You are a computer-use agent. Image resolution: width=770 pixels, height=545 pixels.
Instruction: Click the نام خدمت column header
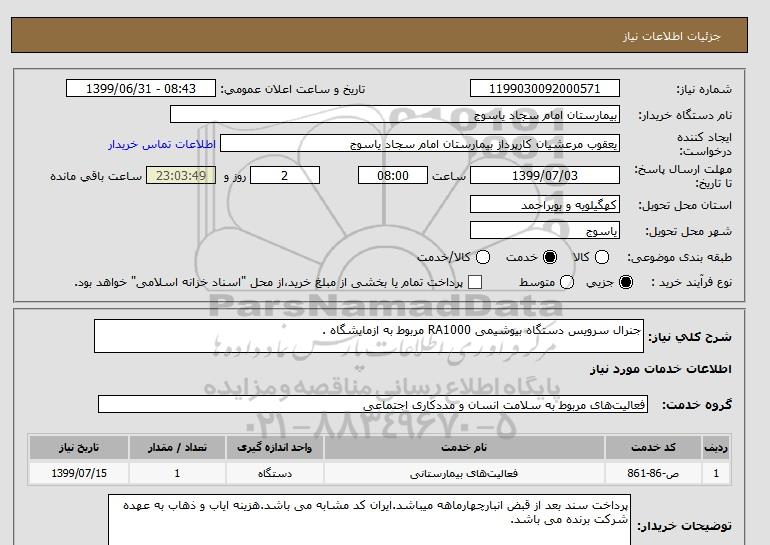pos(464,447)
